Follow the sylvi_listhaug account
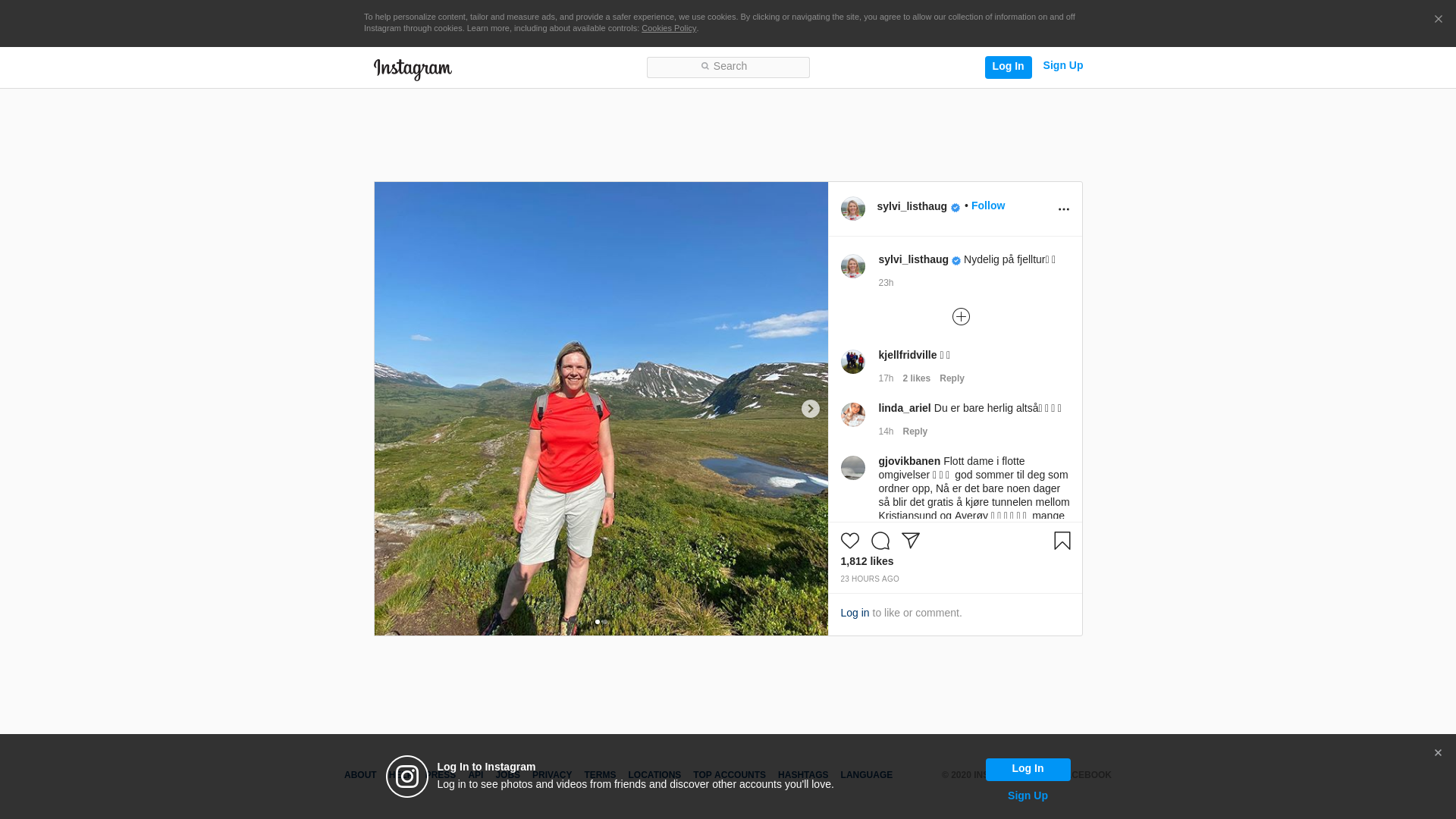The height and width of the screenshot is (819, 1456). pyautogui.click(x=987, y=206)
